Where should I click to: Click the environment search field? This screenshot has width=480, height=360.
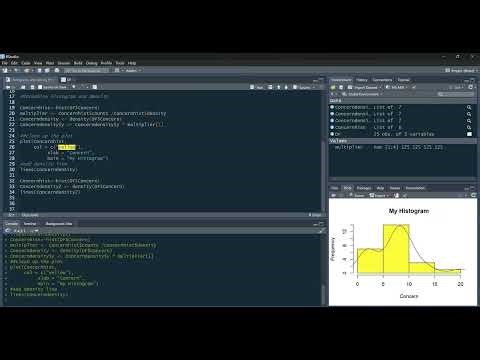click(455, 94)
